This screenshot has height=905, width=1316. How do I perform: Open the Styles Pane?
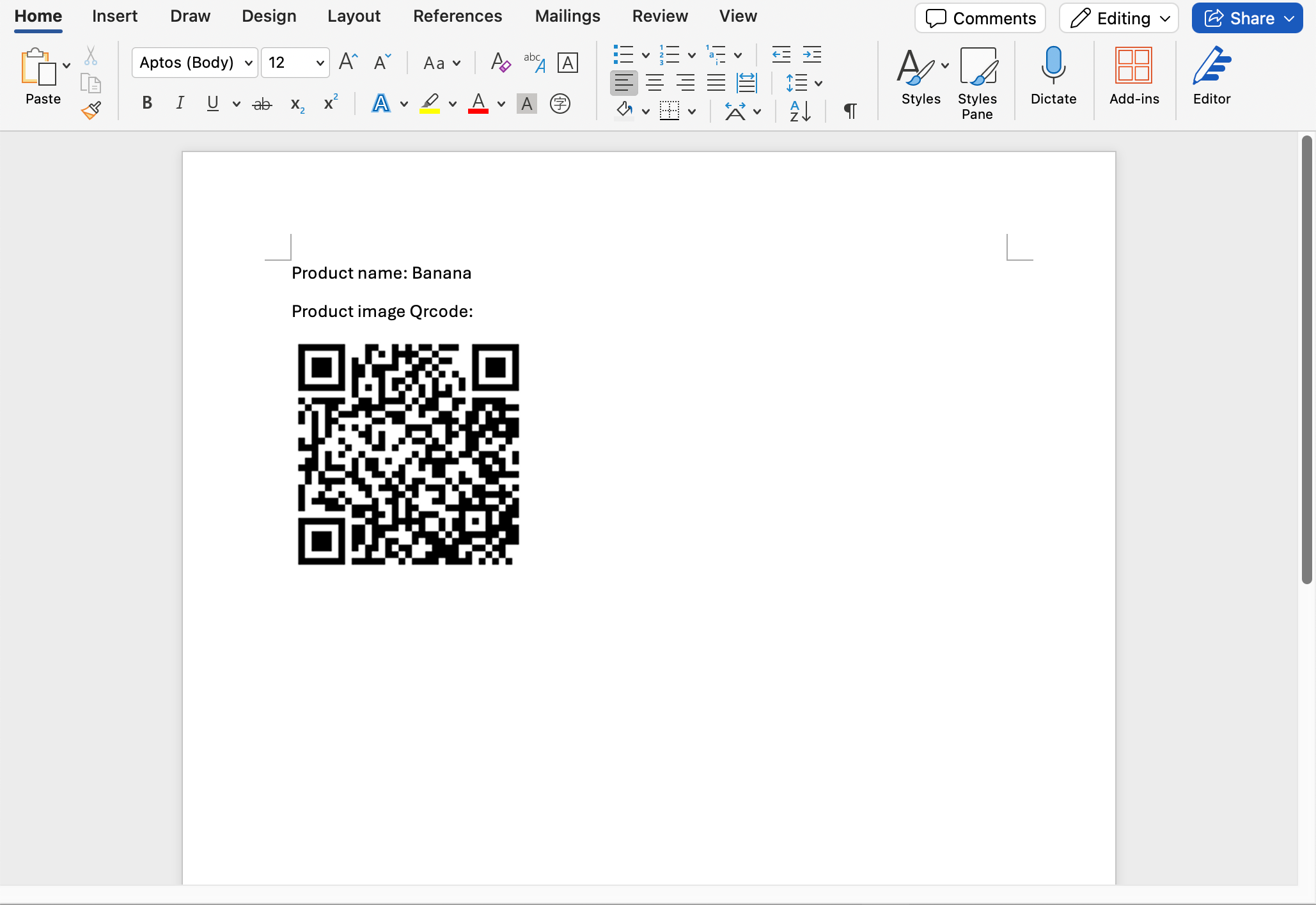pos(977,66)
